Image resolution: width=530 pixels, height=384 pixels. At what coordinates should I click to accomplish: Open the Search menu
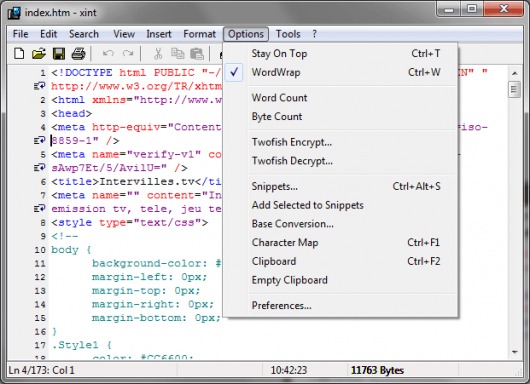point(84,34)
